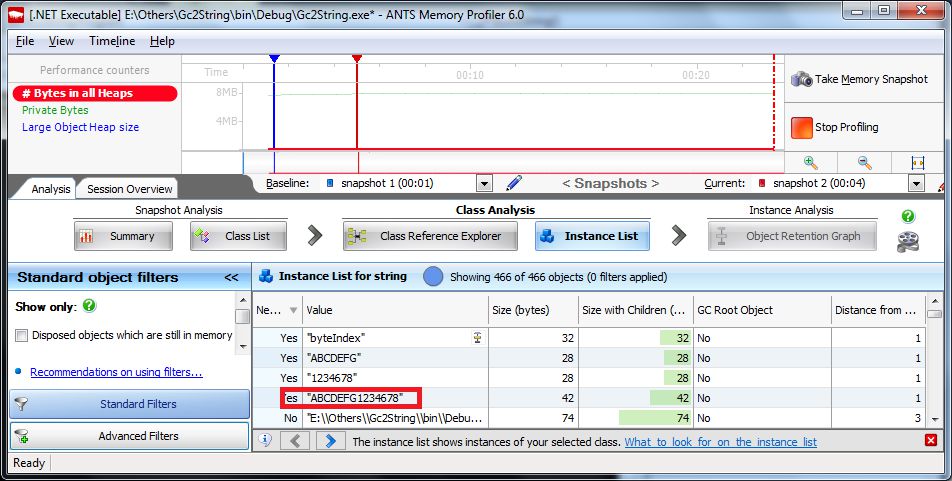Open the Help menu
Screen dimensions: 952x481
pyautogui.click(x=162, y=41)
